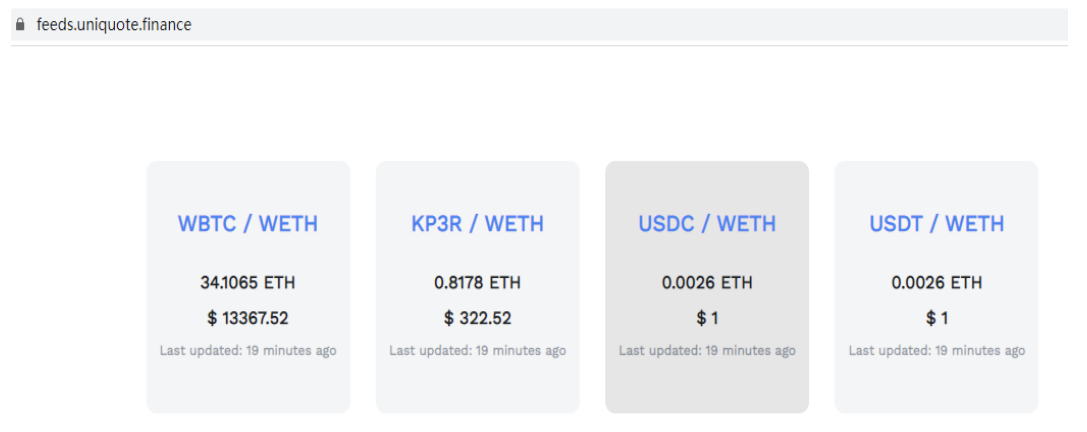Viewport: 1087px width, 432px height.
Task: Click the 0.8178 ETH price value
Action: [x=478, y=283]
